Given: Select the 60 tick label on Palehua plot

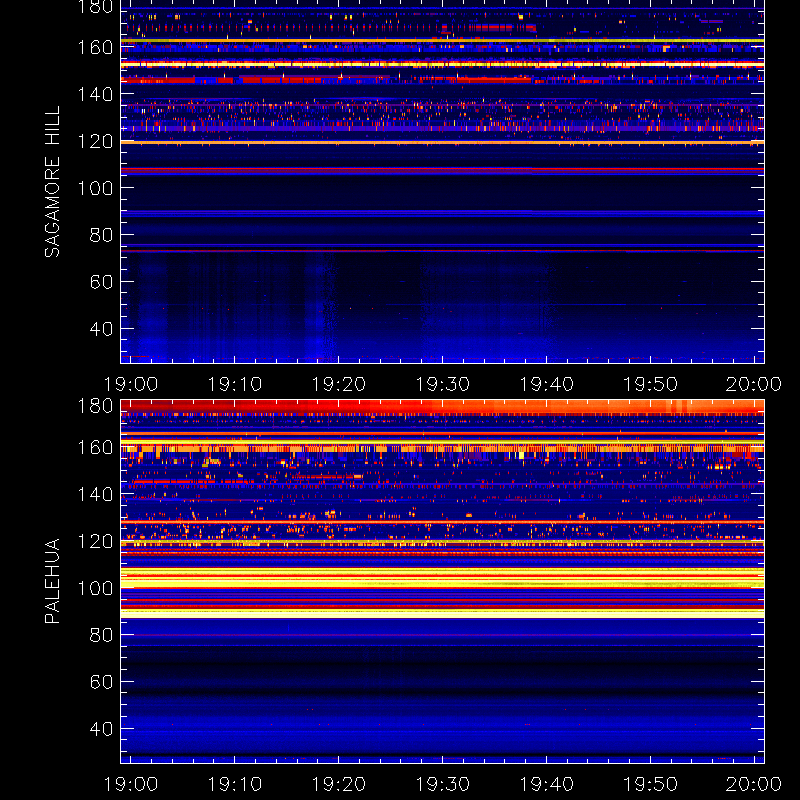Looking at the screenshot, I should point(101,682).
